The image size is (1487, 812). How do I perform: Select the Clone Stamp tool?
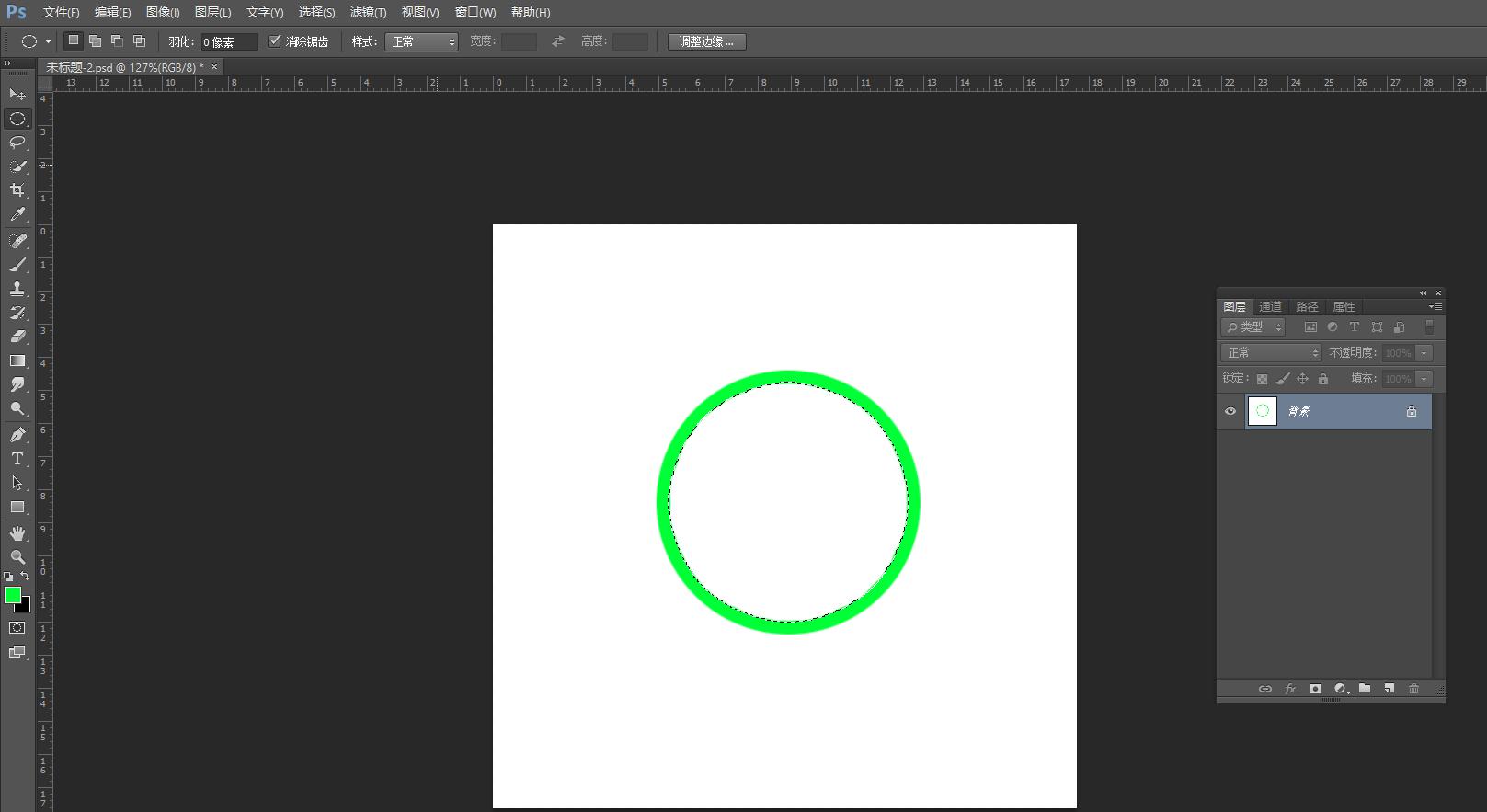[17, 289]
